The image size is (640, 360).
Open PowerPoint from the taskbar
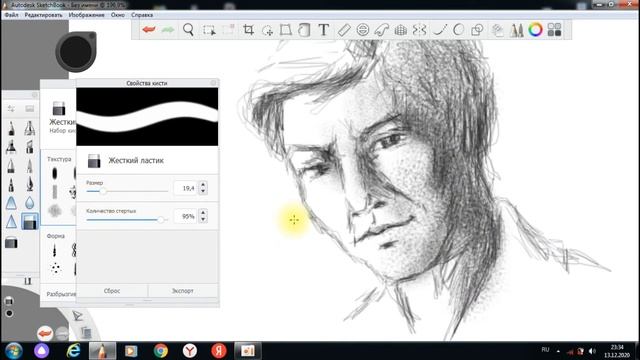(x=247, y=351)
